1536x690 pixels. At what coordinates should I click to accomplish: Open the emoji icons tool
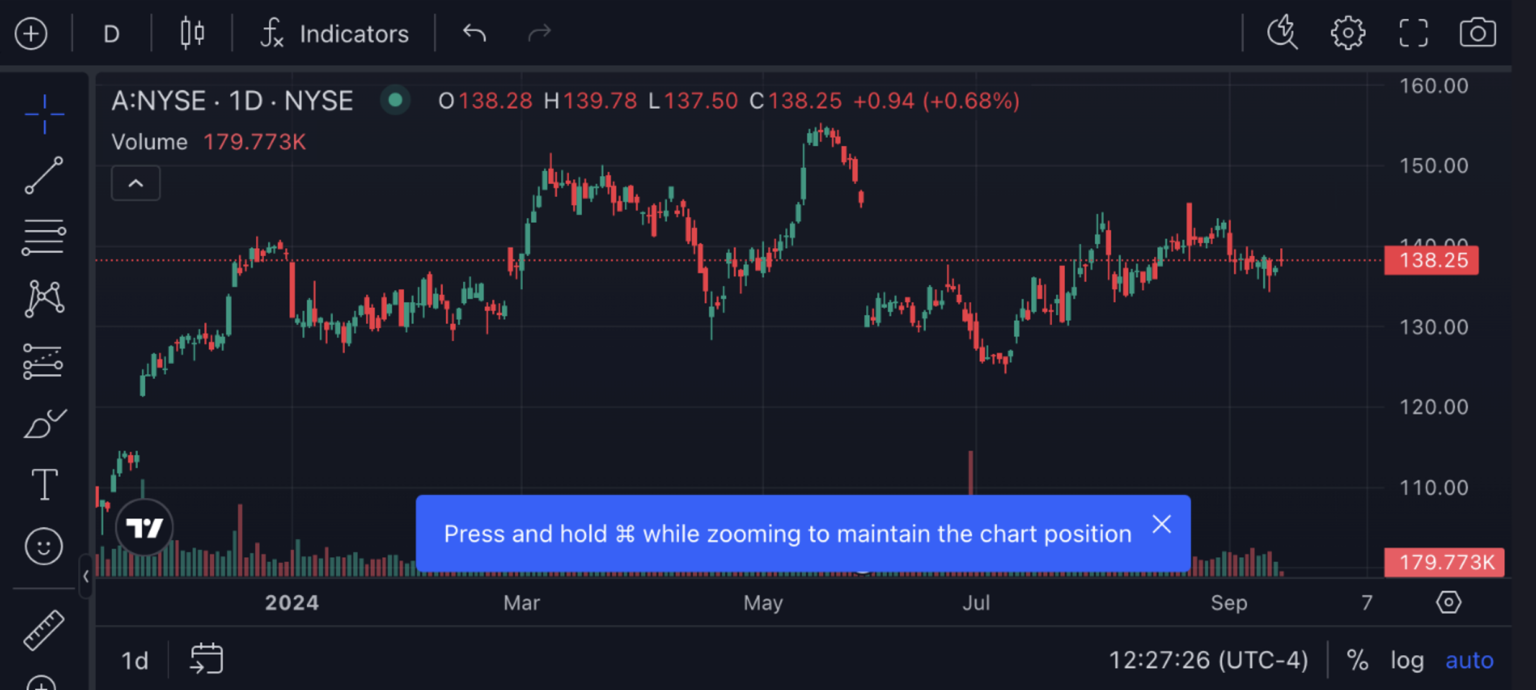44,546
